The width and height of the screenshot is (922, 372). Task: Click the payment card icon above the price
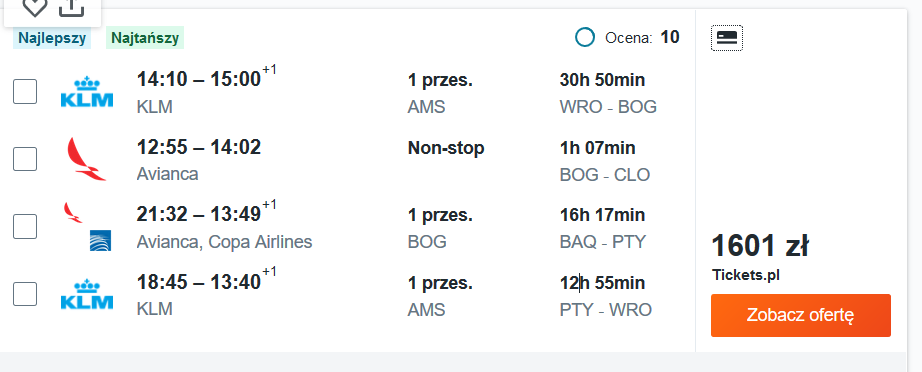point(727,38)
